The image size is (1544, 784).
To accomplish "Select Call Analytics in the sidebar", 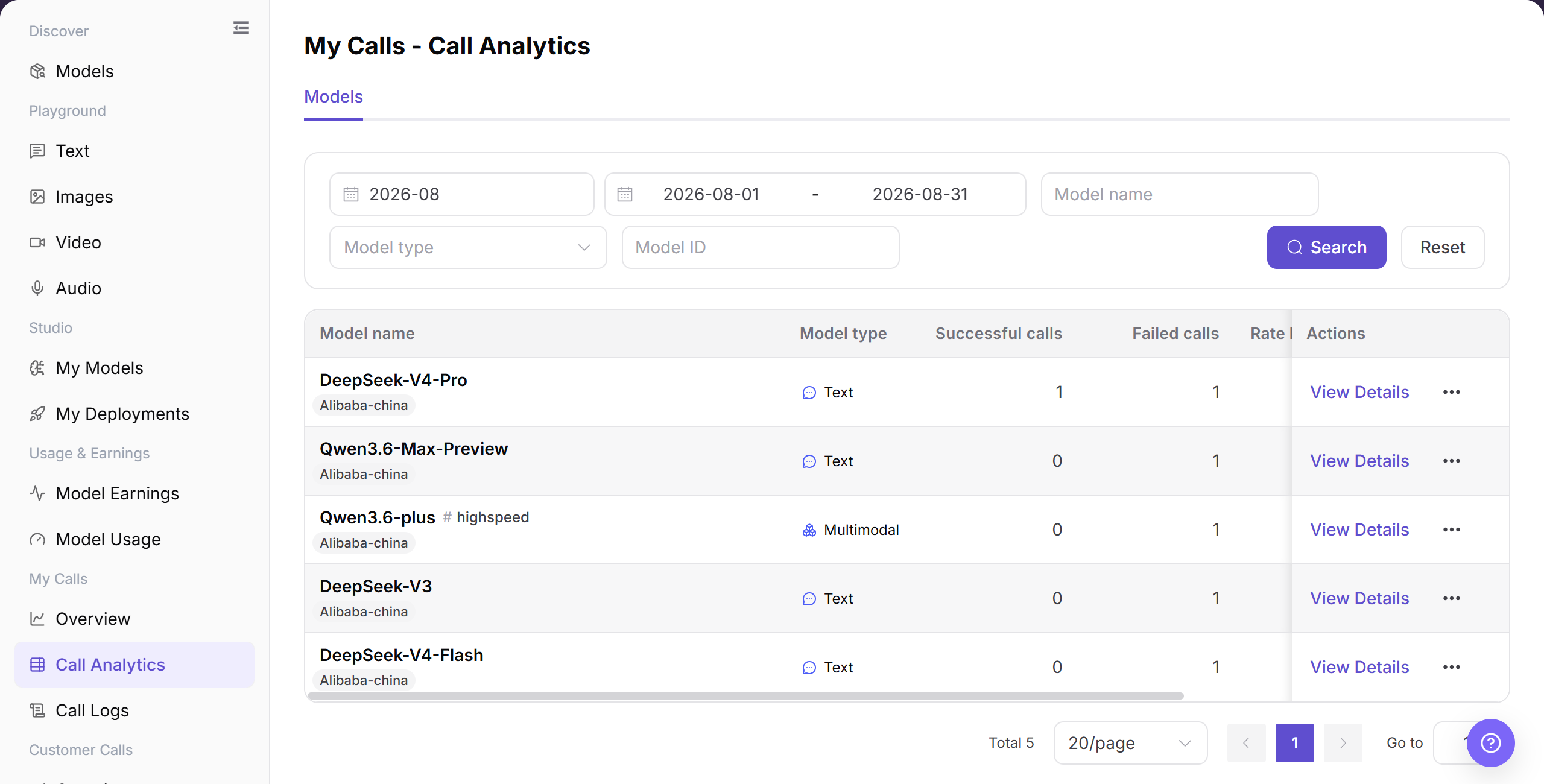I will [134, 665].
